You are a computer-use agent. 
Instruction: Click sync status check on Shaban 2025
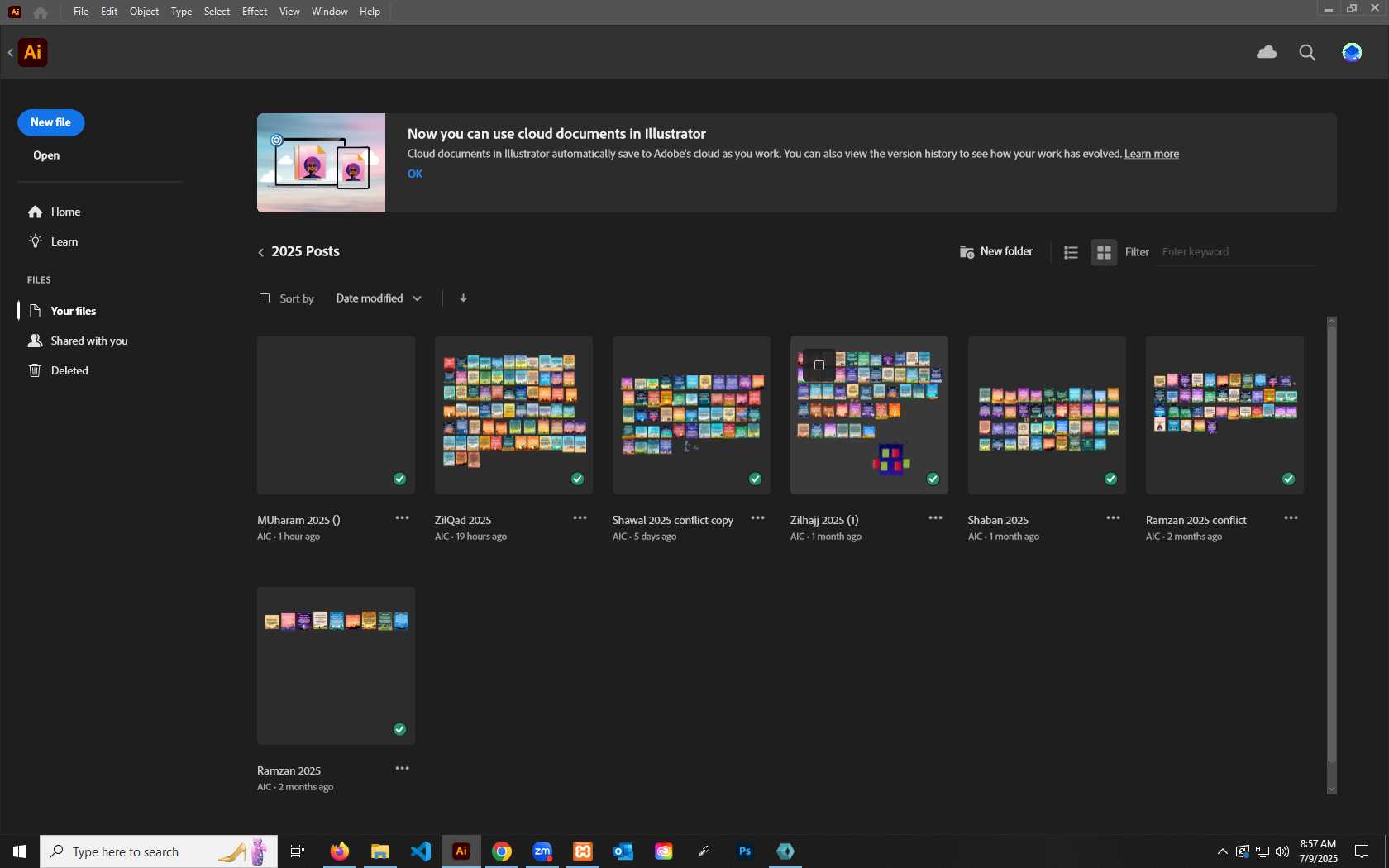1110,479
